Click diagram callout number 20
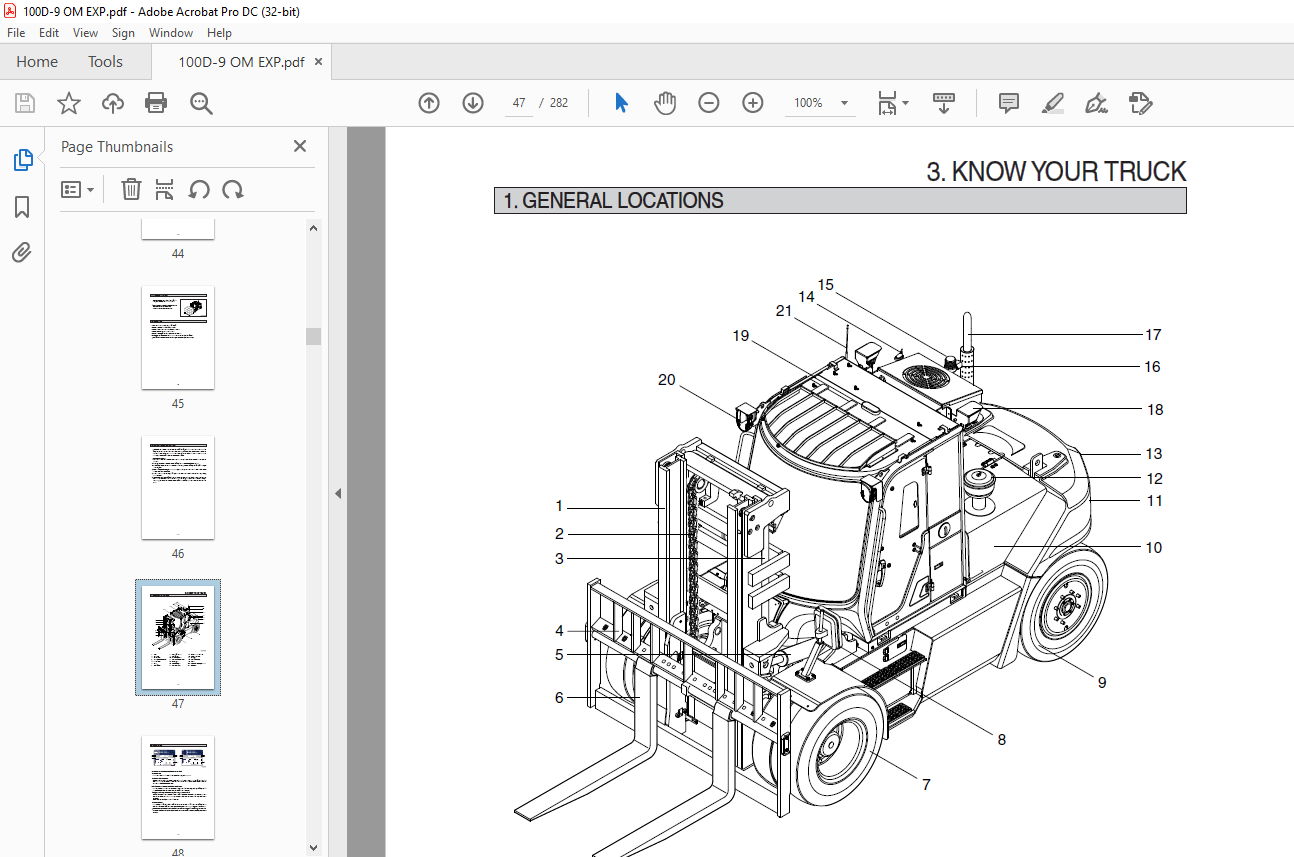This screenshot has height=857, width=1294. pyautogui.click(x=667, y=380)
